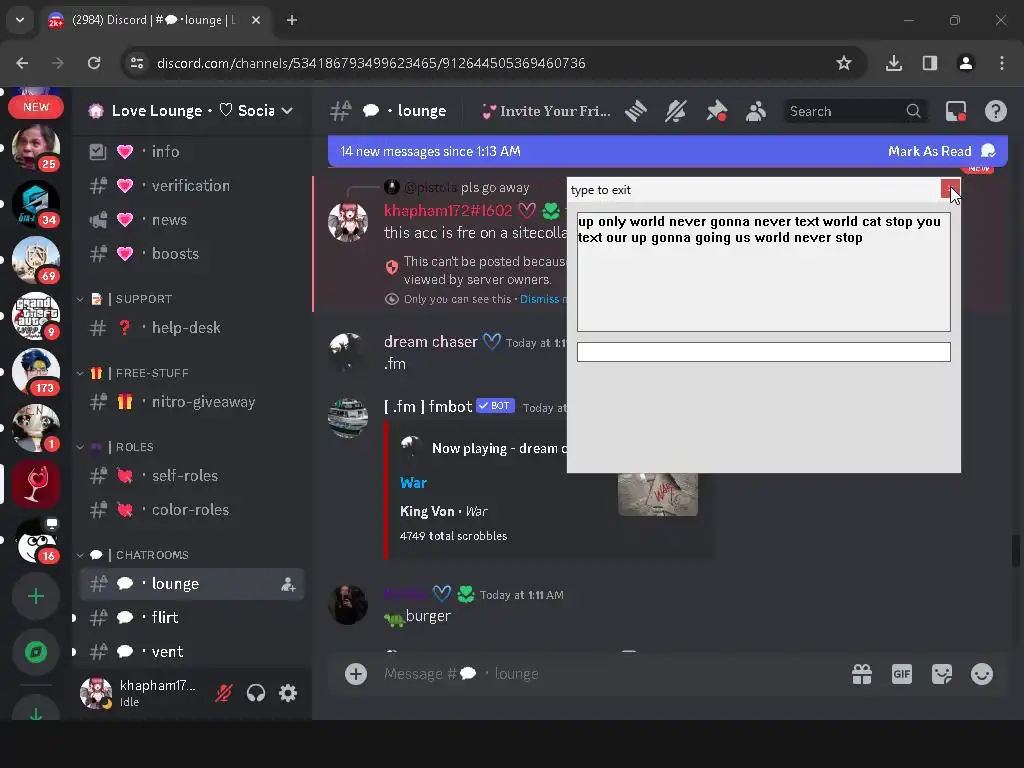Screen dimensions: 1024x768
Task: Toggle headphones deafen in user panel
Action: (x=256, y=693)
